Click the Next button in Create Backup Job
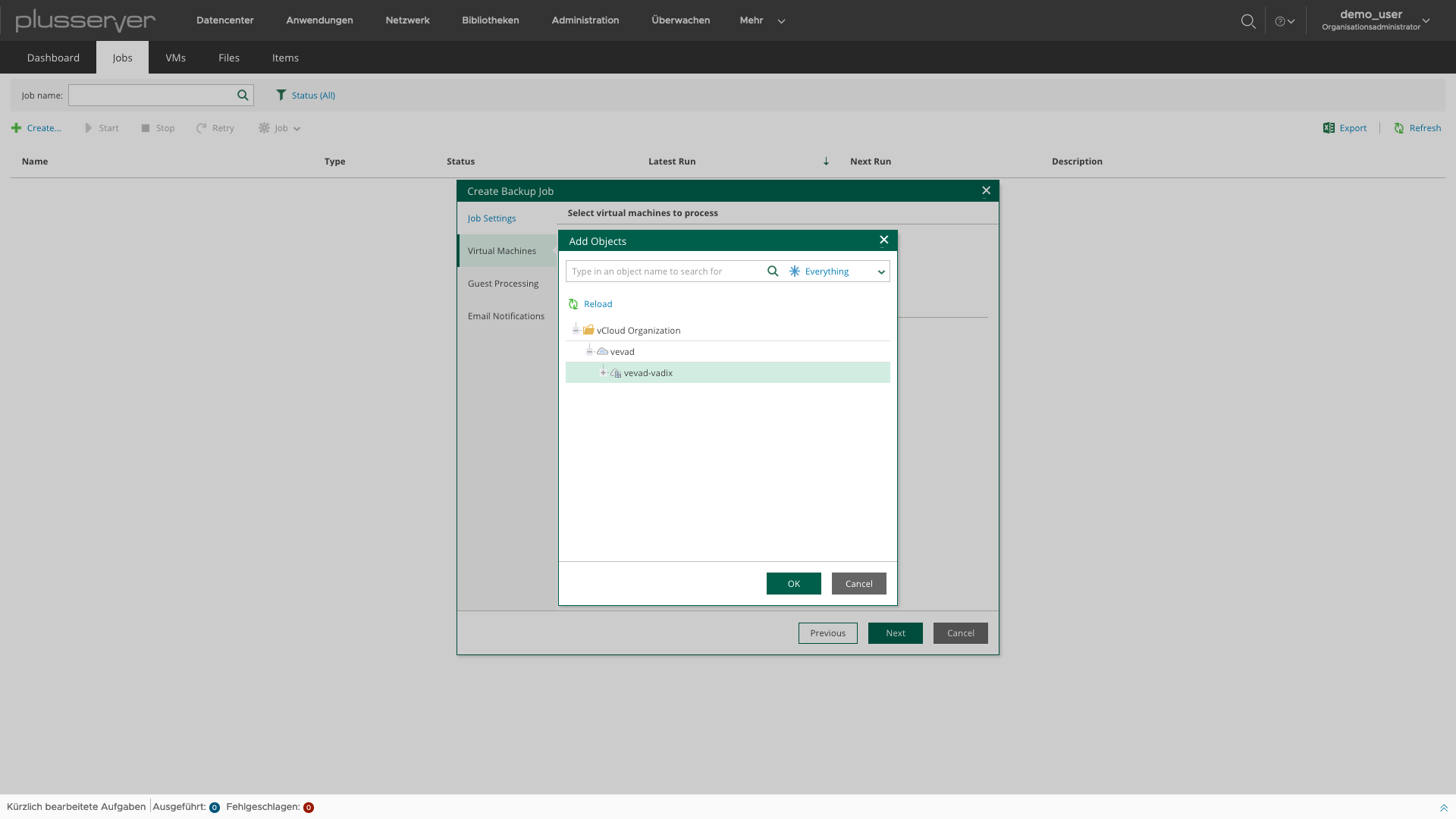This screenshot has height=819, width=1456. (x=895, y=632)
